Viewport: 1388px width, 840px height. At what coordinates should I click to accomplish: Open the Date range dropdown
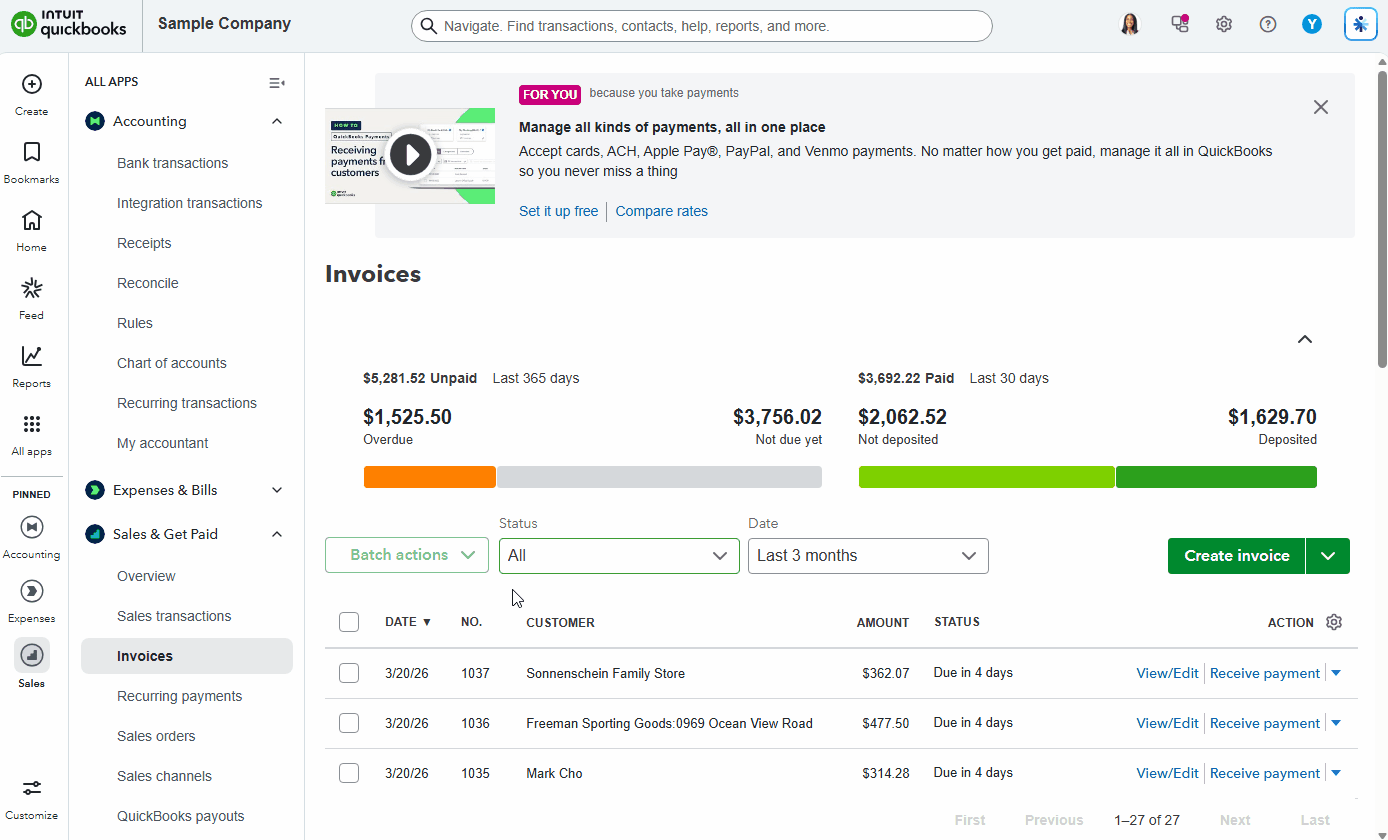coord(868,556)
